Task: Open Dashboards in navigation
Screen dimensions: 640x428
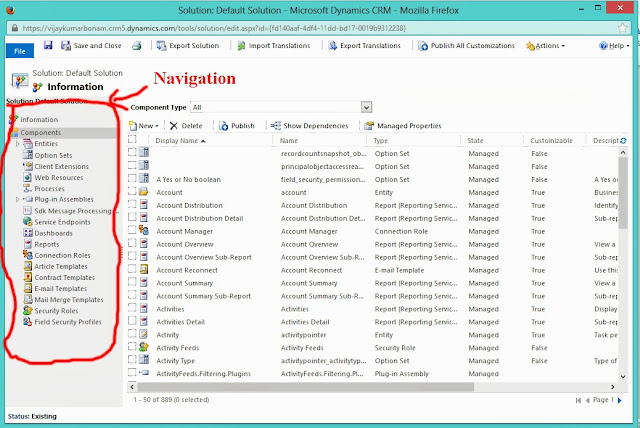Action: (53, 233)
